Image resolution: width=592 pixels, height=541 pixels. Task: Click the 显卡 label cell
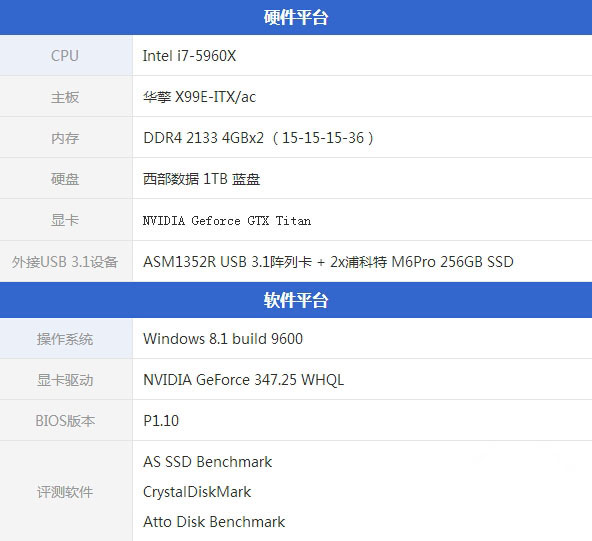point(66,220)
